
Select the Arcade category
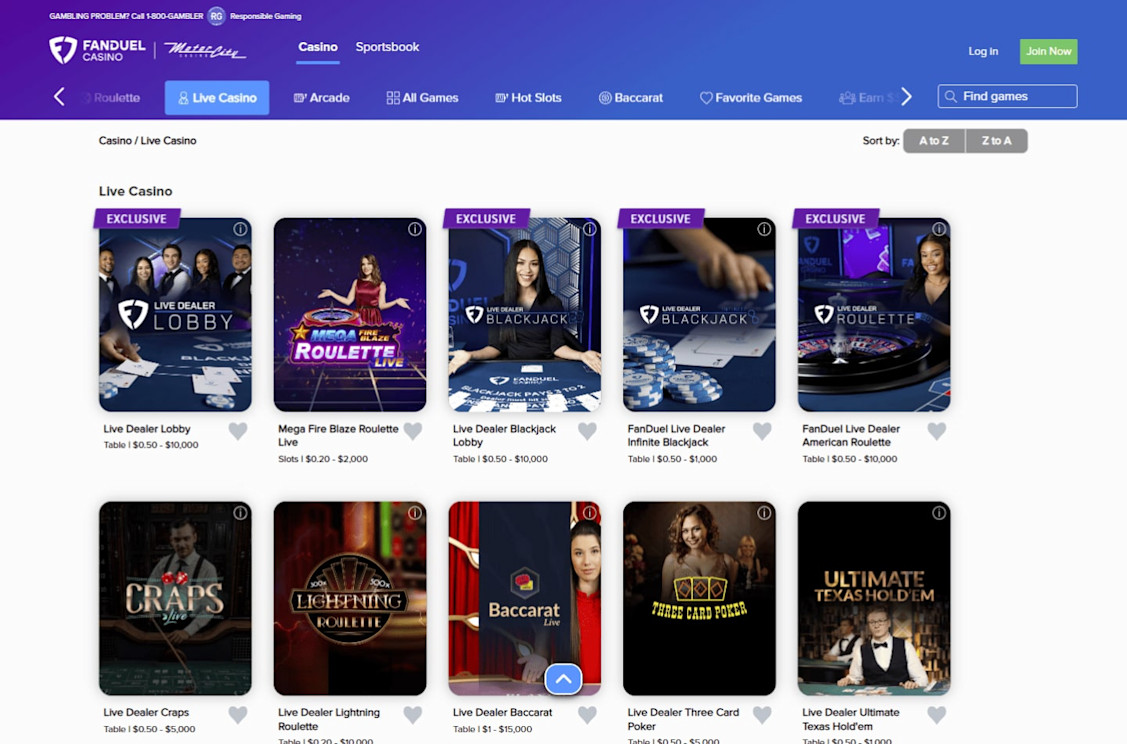click(x=321, y=98)
